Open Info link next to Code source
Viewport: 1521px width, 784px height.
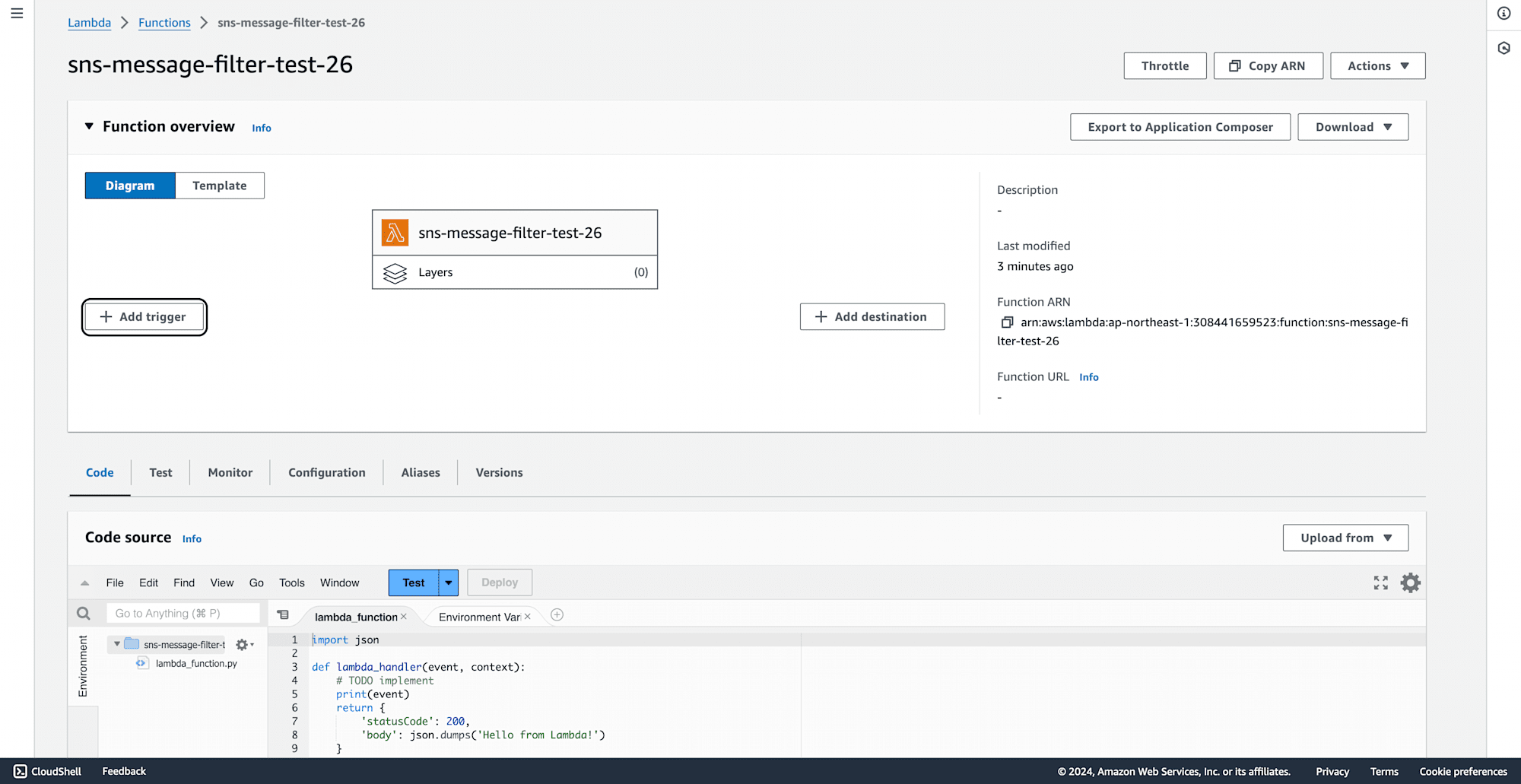pos(192,538)
